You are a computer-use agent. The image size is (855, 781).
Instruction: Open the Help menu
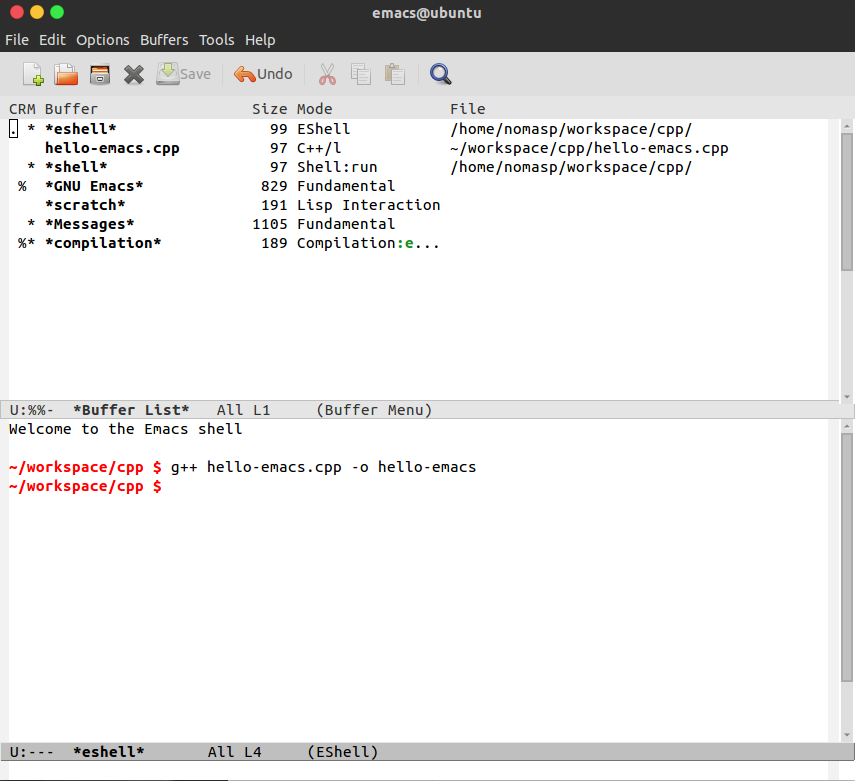pyautogui.click(x=260, y=40)
